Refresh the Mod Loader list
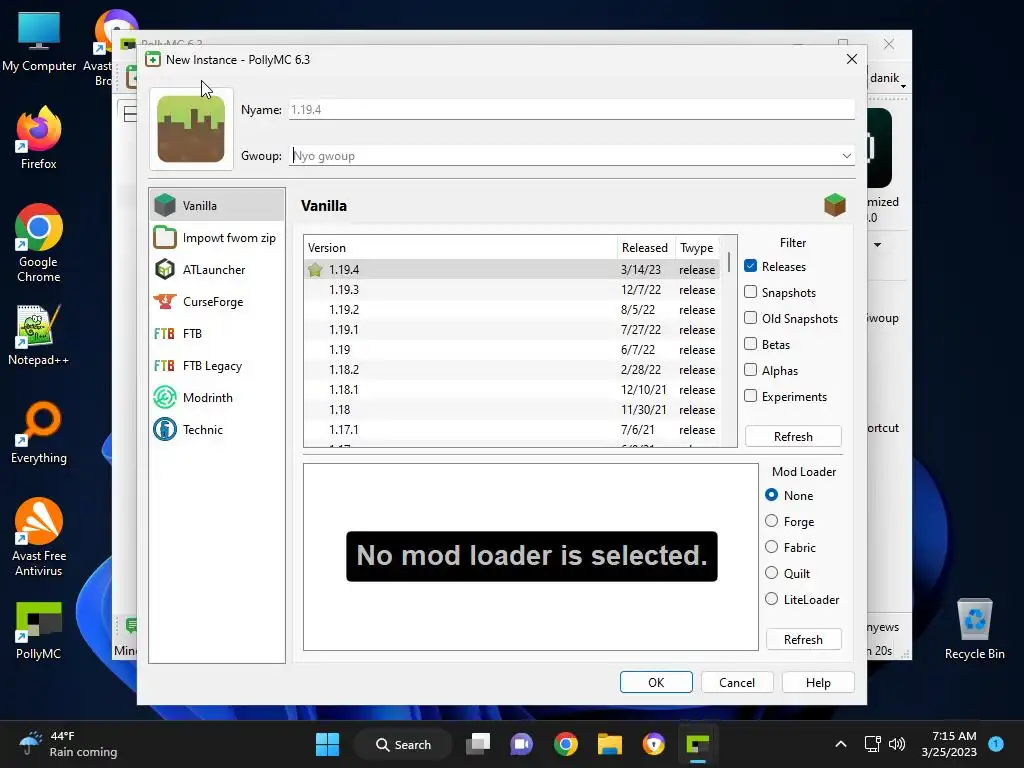The width and height of the screenshot is (1024, 768). pyautogui.click(x=803, y=639)
